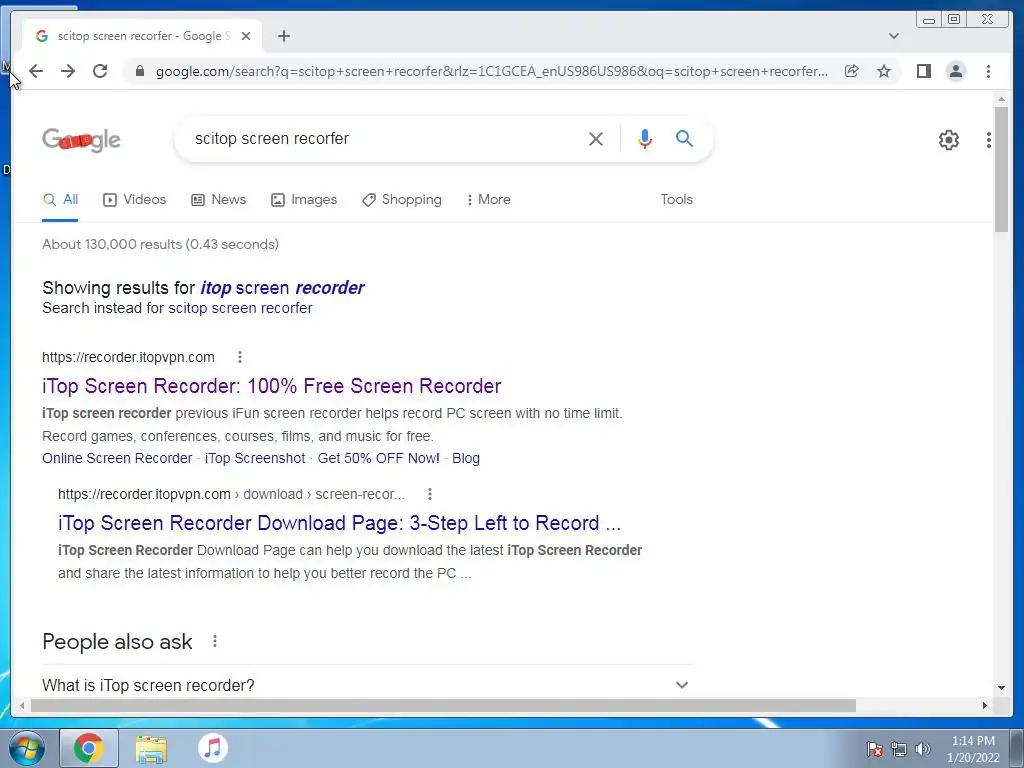The image size is (1024, 768).
Task: Open Online Screen Recorder sitelink
Action: pos(117,458)
